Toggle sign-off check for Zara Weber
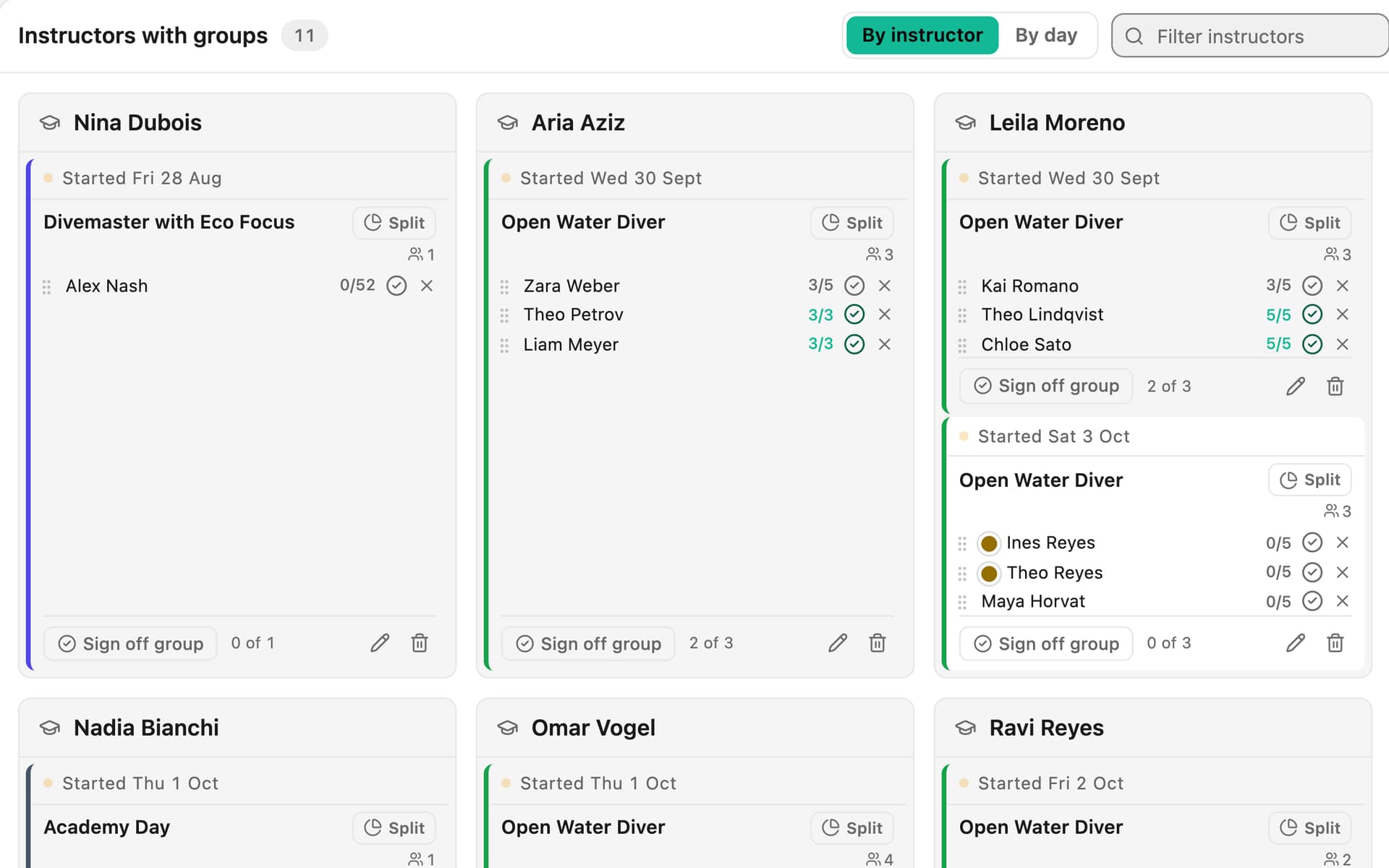Viewport: 1389px width, 868px height. point(854,286)
